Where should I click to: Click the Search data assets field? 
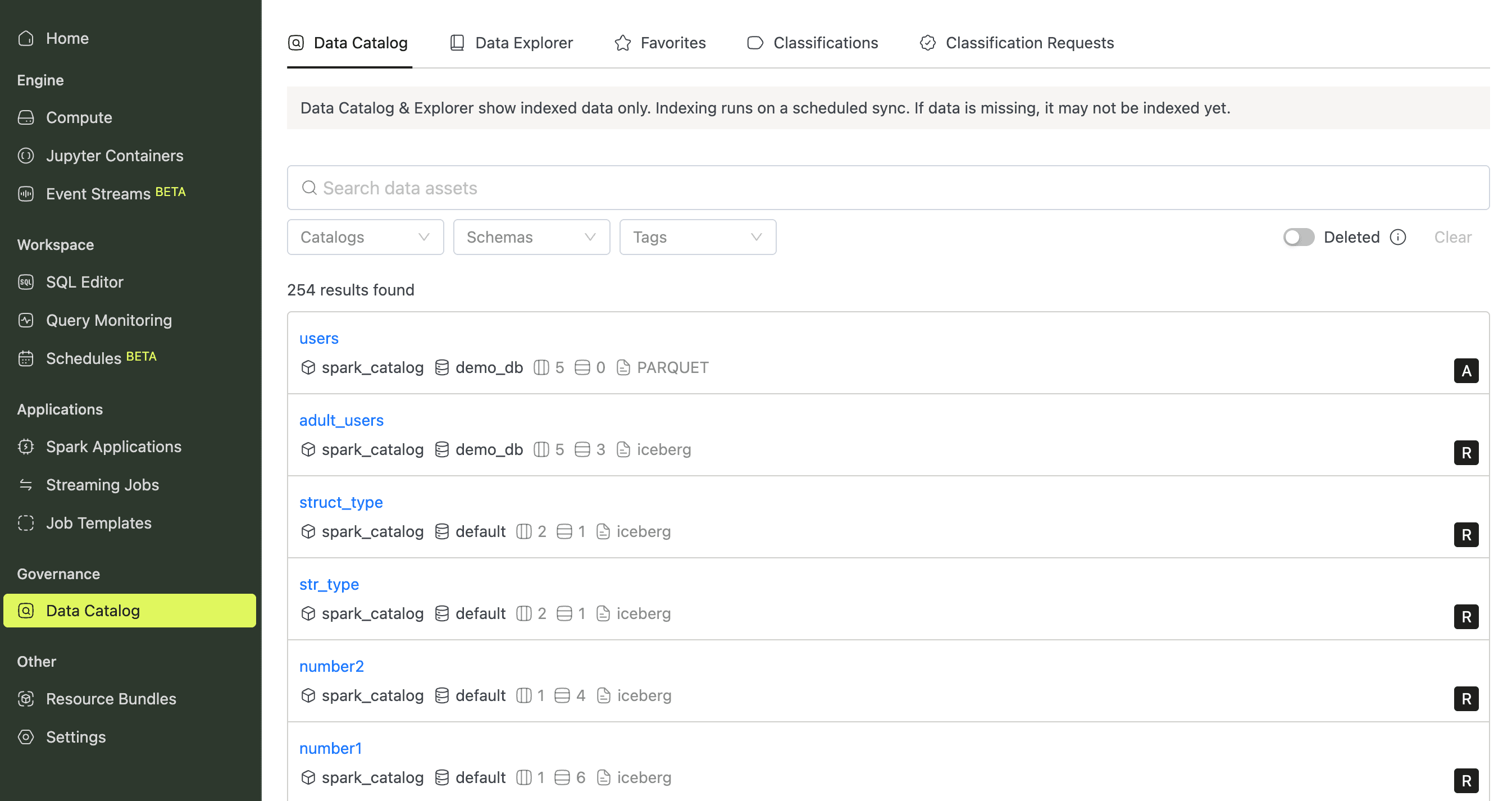(x=887, y=188)
